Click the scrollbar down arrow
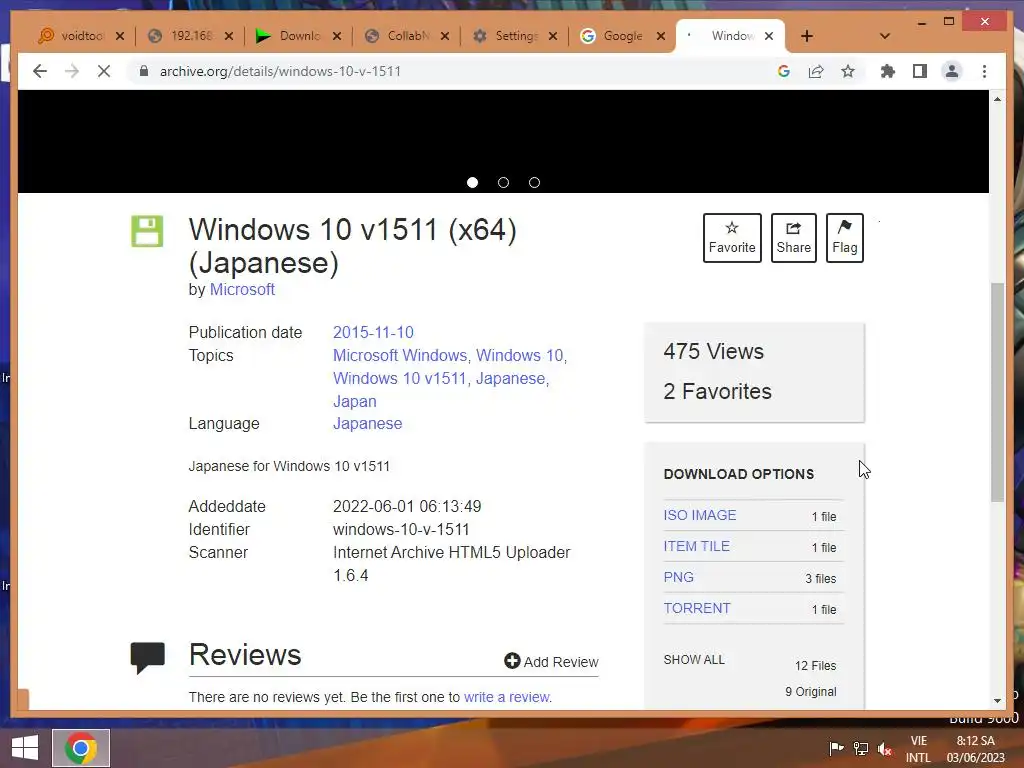Image resolution: width=1024 pixels, height=768 pixels. [997, 700]
